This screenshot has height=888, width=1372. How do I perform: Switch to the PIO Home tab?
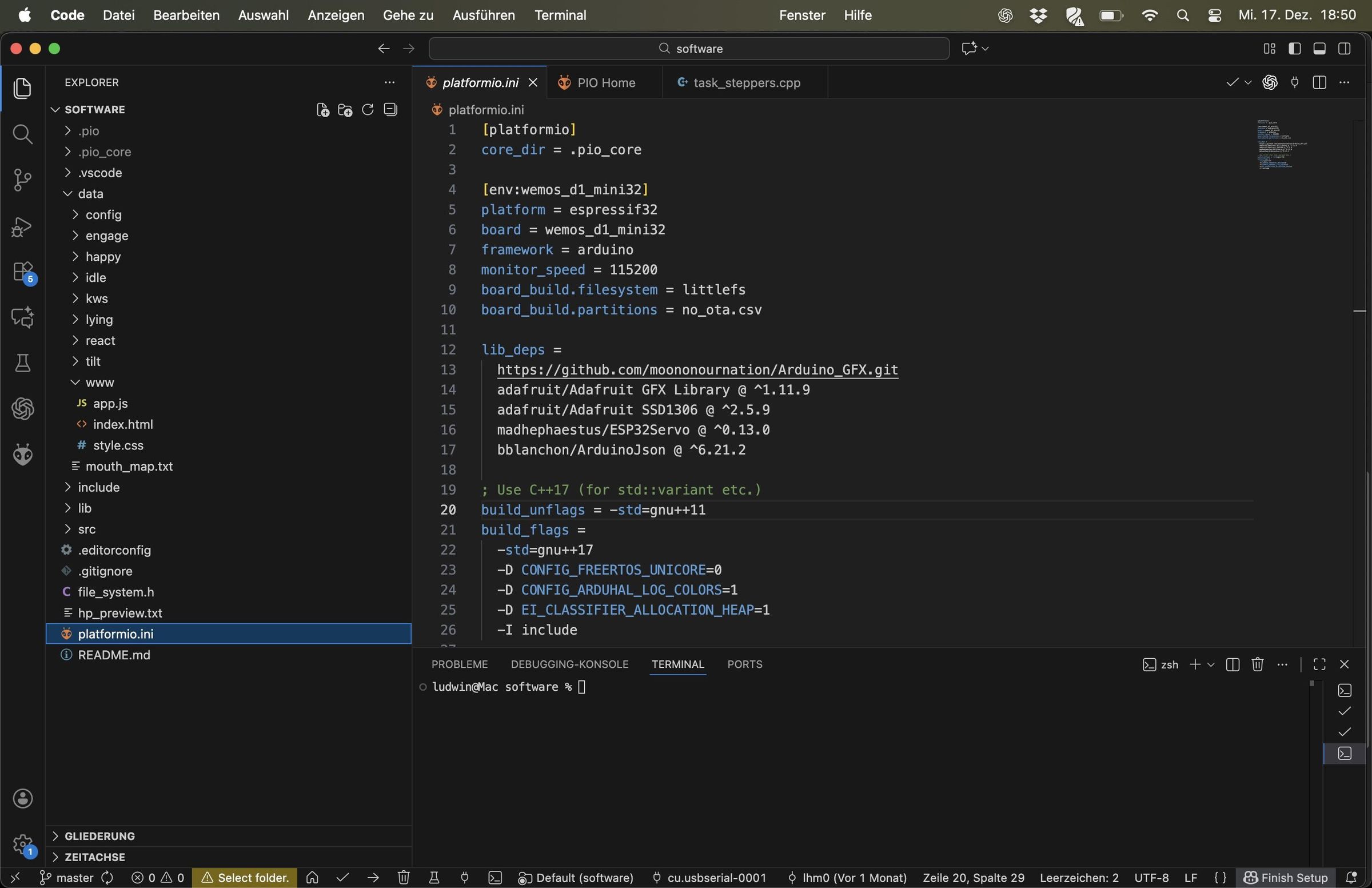point(604,82)
